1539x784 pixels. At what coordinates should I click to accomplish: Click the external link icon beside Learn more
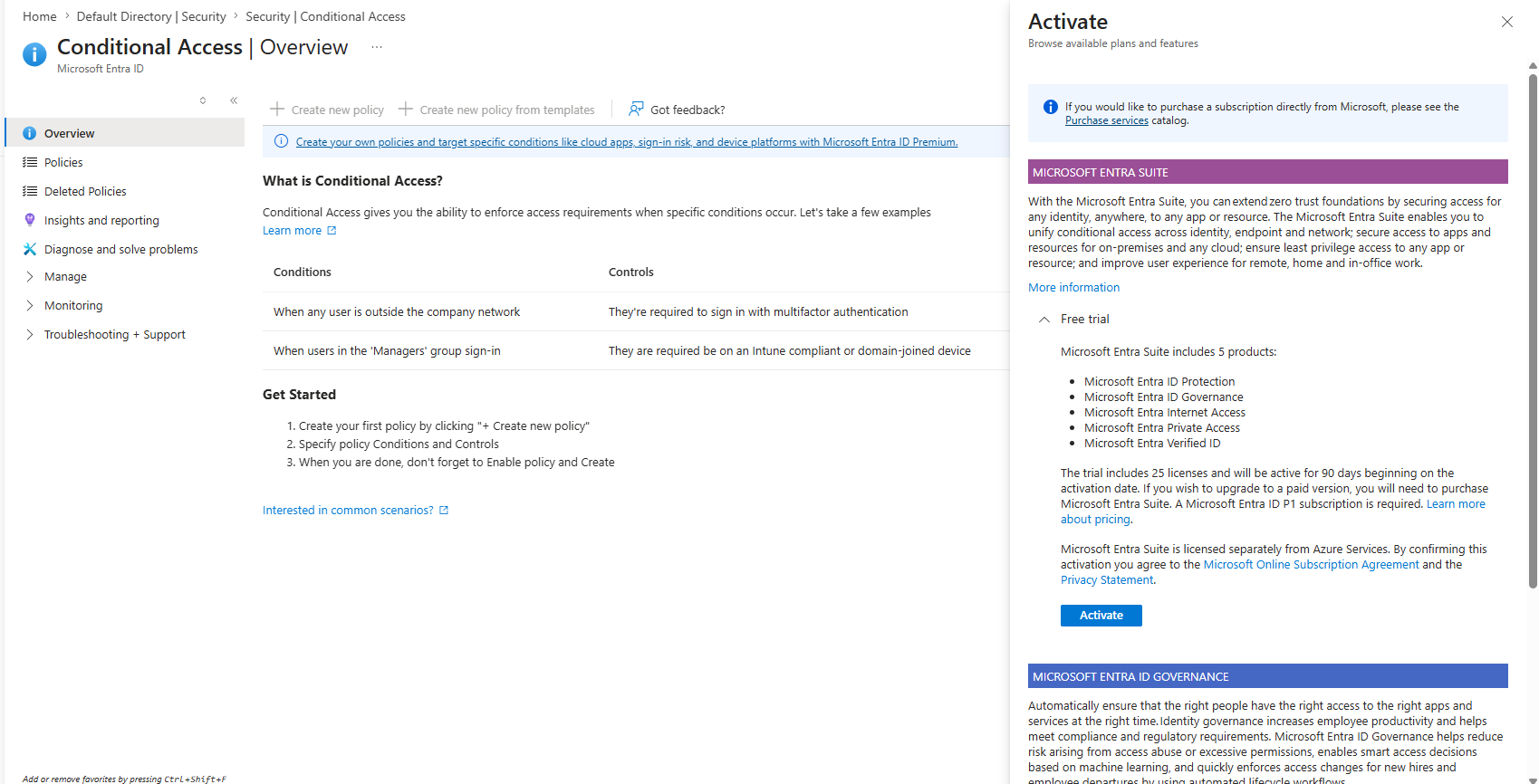(x=332, y=231)
